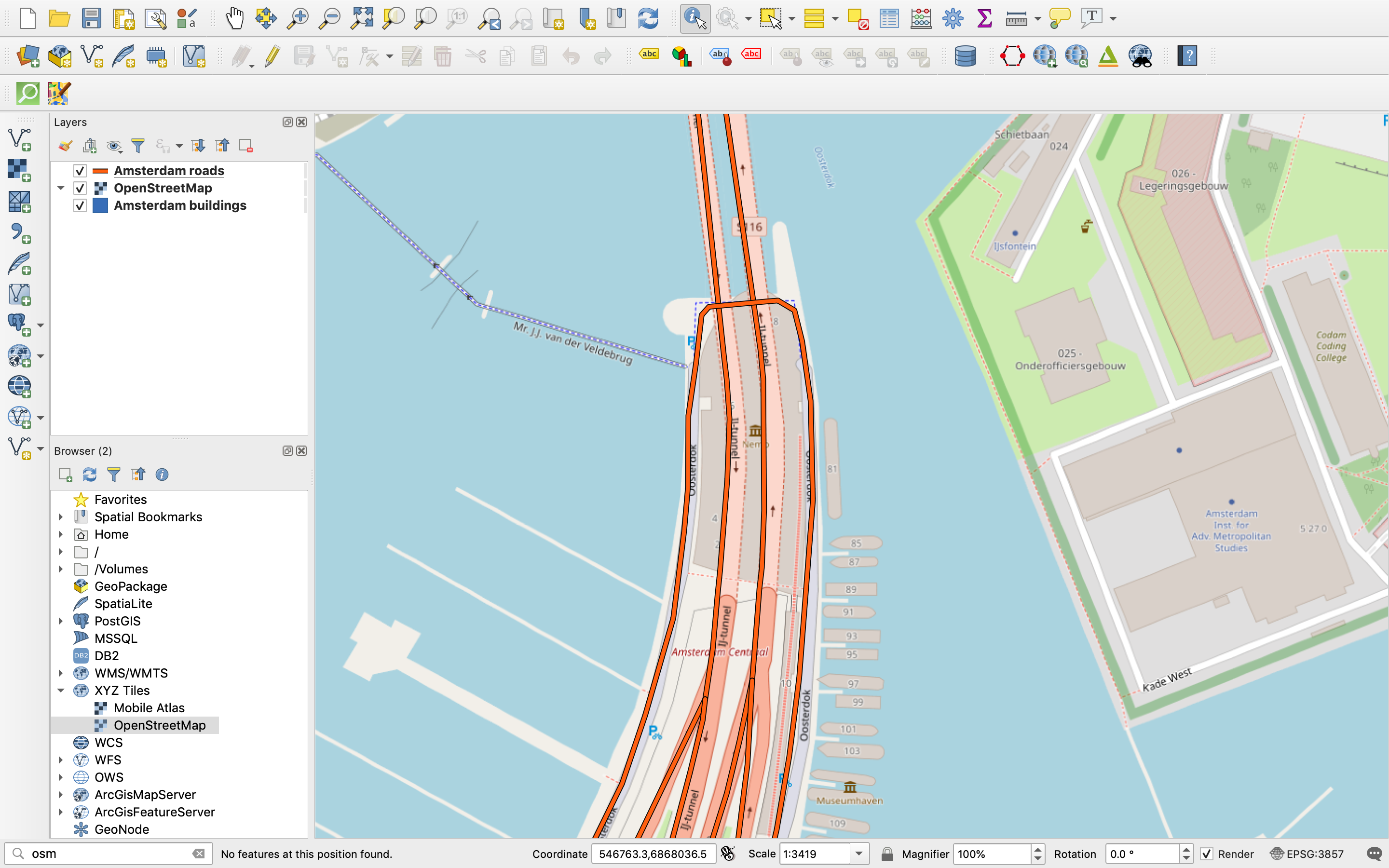Open the Attribute Table

click(x=888, y=18)
